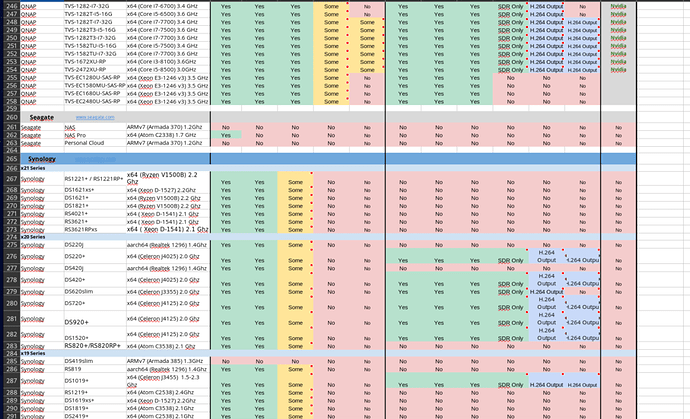Select the x20 Series subheading
Viewport: 690px width, 419px height.
pyautogui.click(x=33, y=237)
